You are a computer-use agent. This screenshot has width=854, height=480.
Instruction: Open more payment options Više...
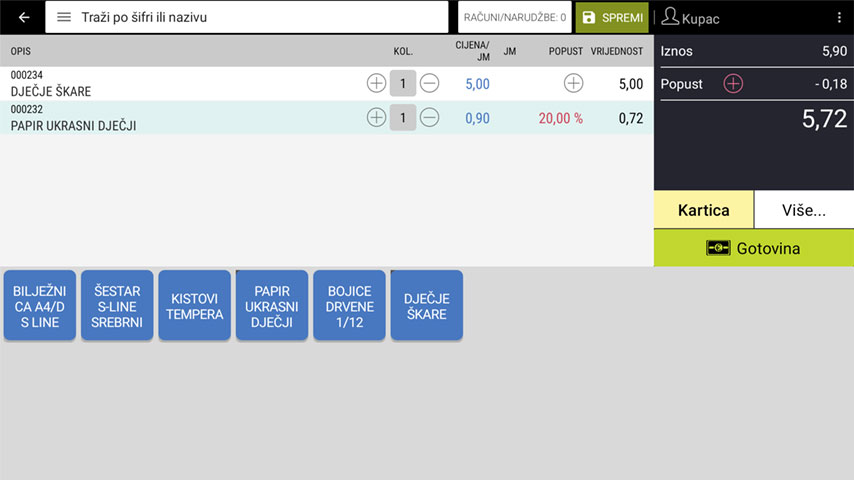click(804, 210)
